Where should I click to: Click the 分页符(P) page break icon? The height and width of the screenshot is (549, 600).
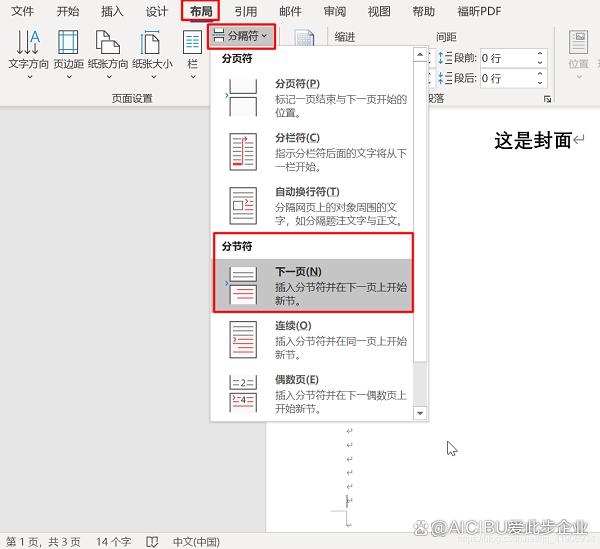[x=243, y=98]
